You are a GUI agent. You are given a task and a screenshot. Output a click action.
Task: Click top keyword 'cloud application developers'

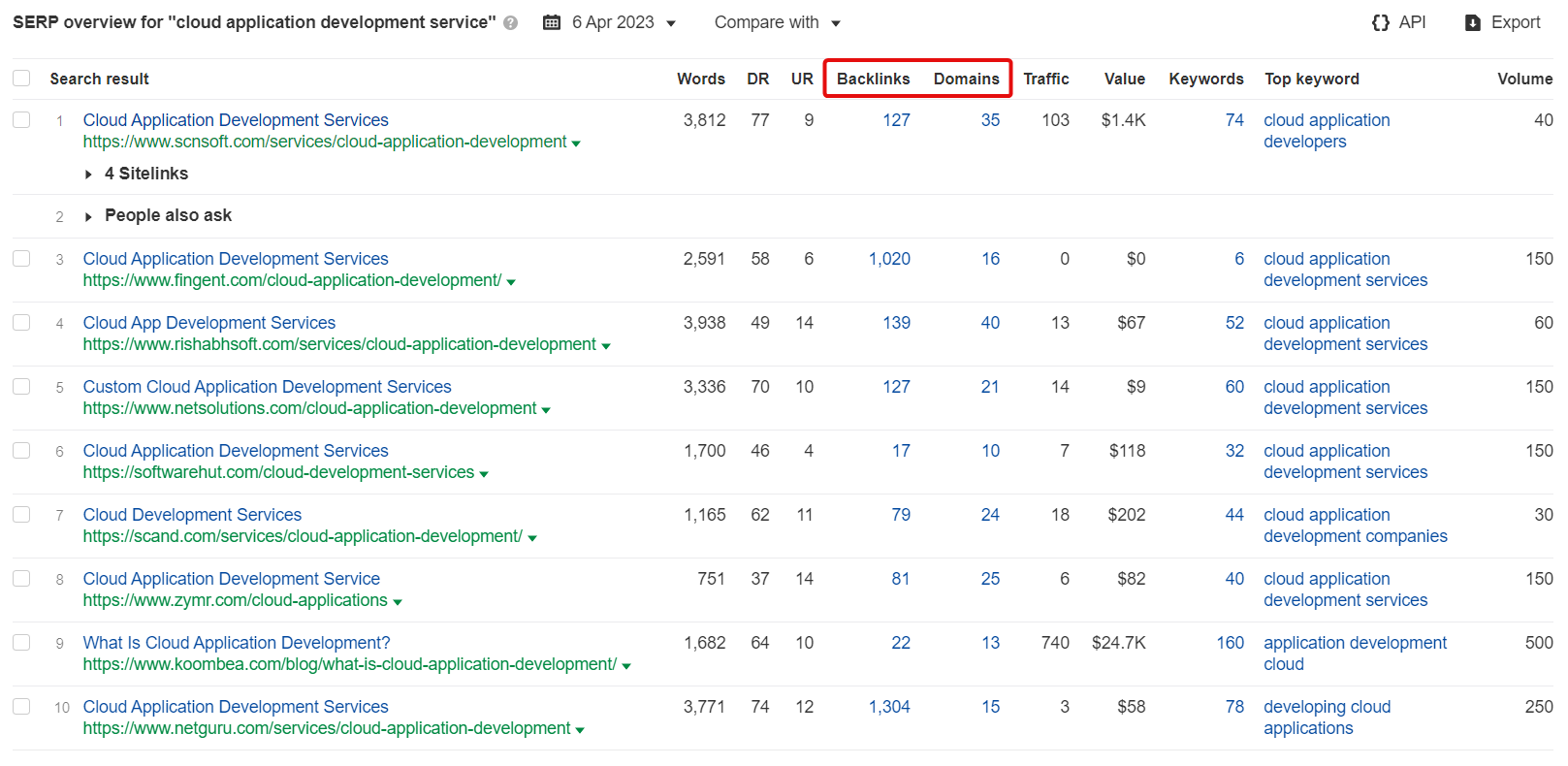click(x=1327, y=131)
